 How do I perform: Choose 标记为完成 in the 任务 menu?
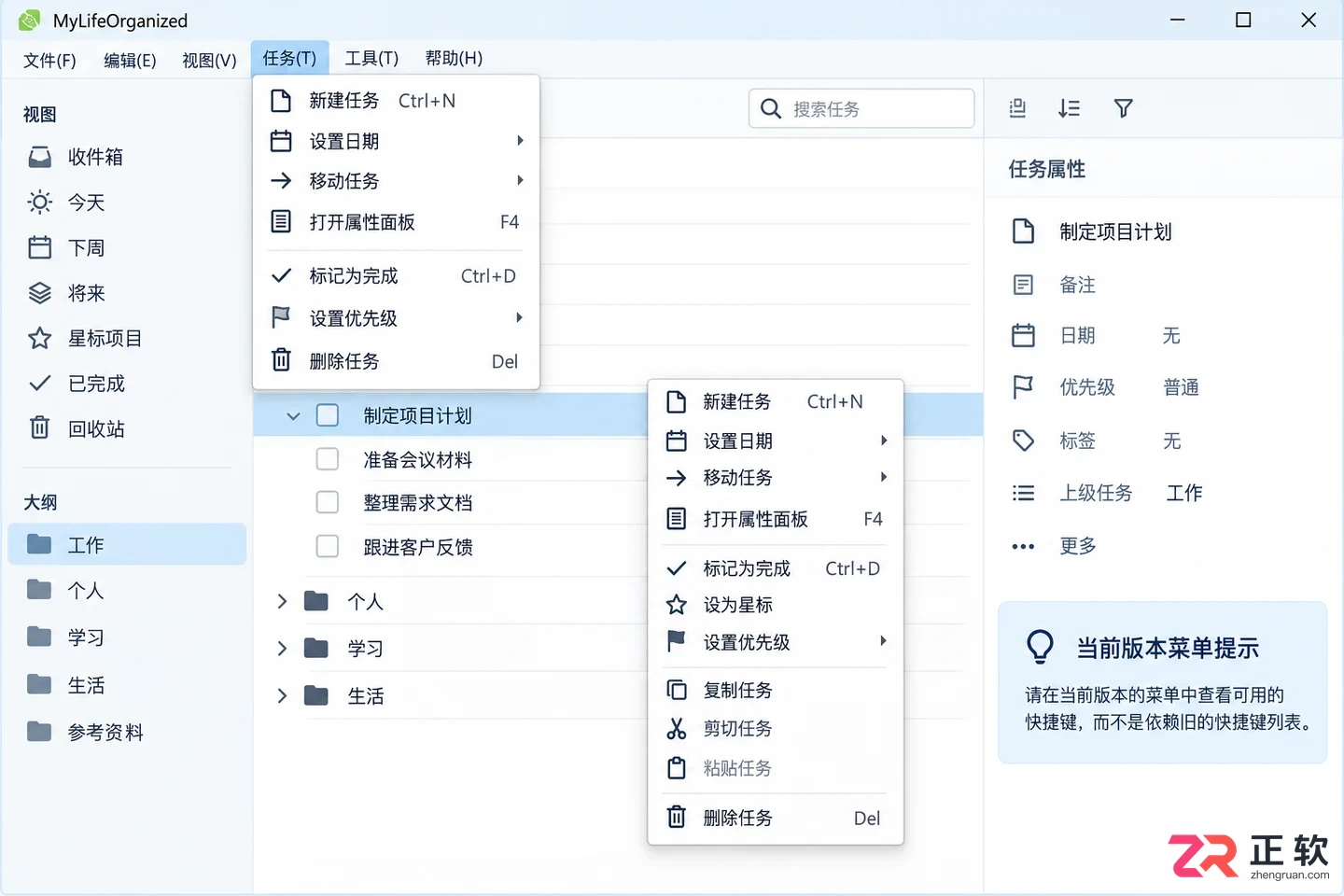click(x=396, y=276)
